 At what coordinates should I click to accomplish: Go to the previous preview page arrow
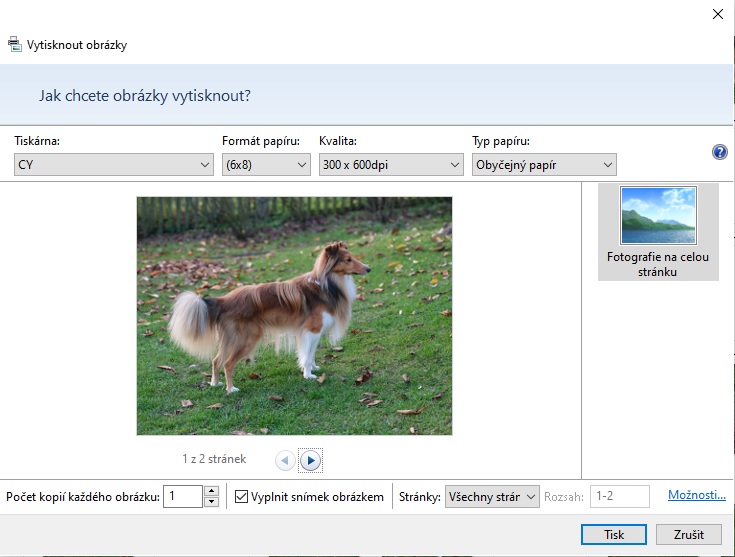click(285, 460)
